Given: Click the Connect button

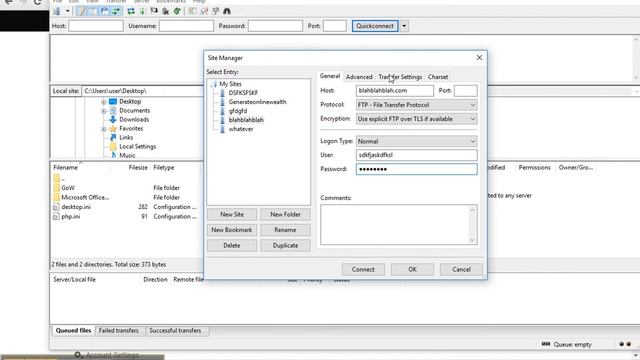Looking at the screenshot, I should tap(363, 269).
